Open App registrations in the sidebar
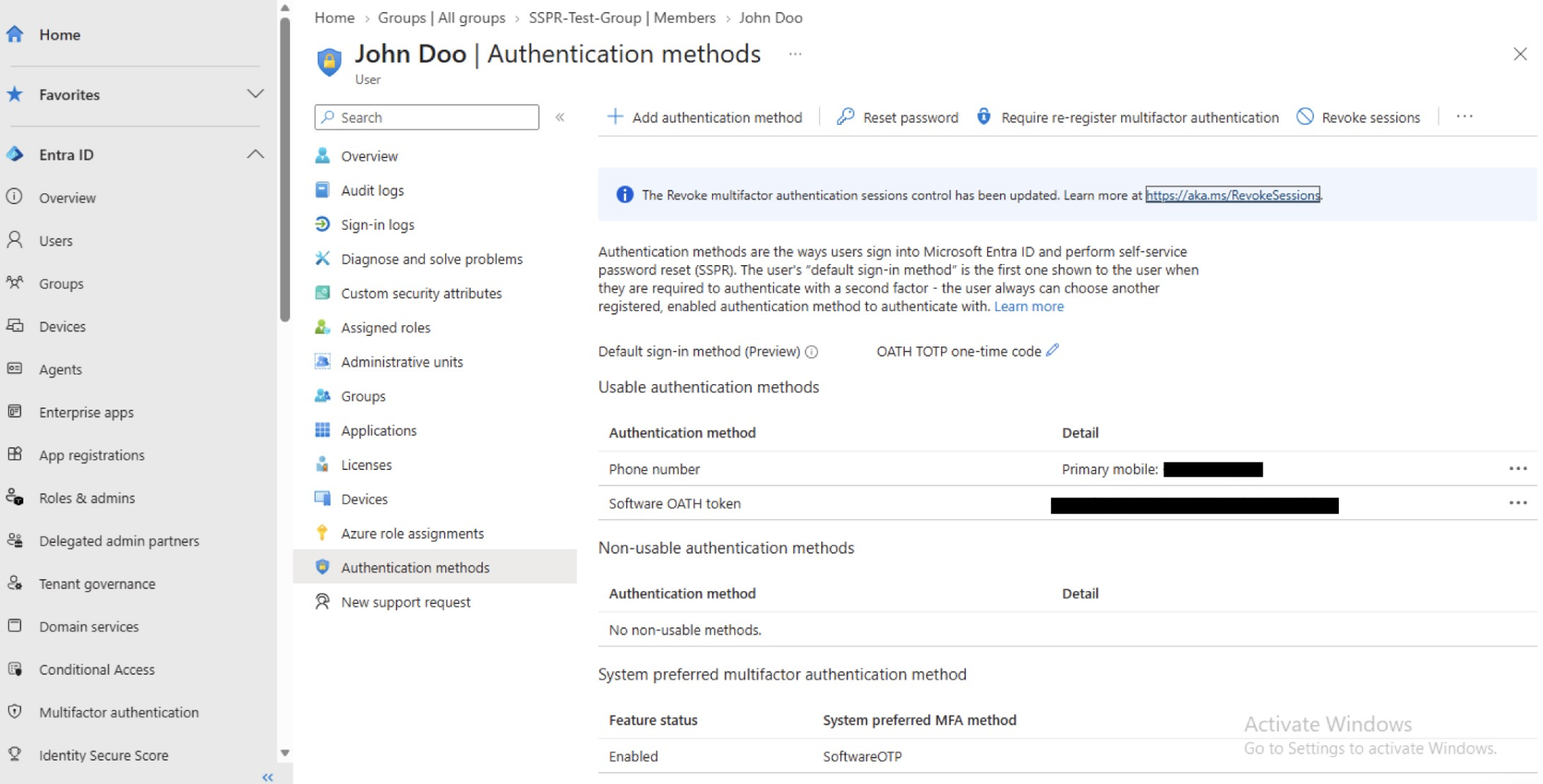The width and height of the screenshot is (1543, 784). 92,456
